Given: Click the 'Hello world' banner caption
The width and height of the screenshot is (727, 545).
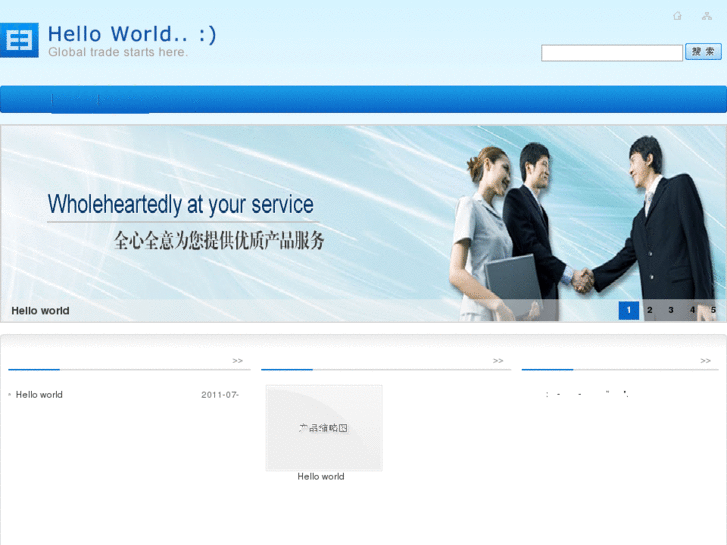Looking at the screenshot, I should (40, 311).
